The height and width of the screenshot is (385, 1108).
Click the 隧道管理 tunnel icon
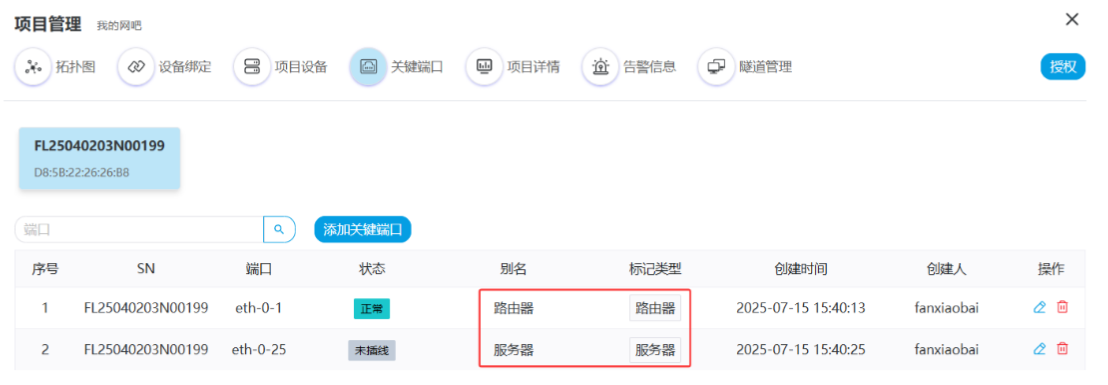[716, 67]
